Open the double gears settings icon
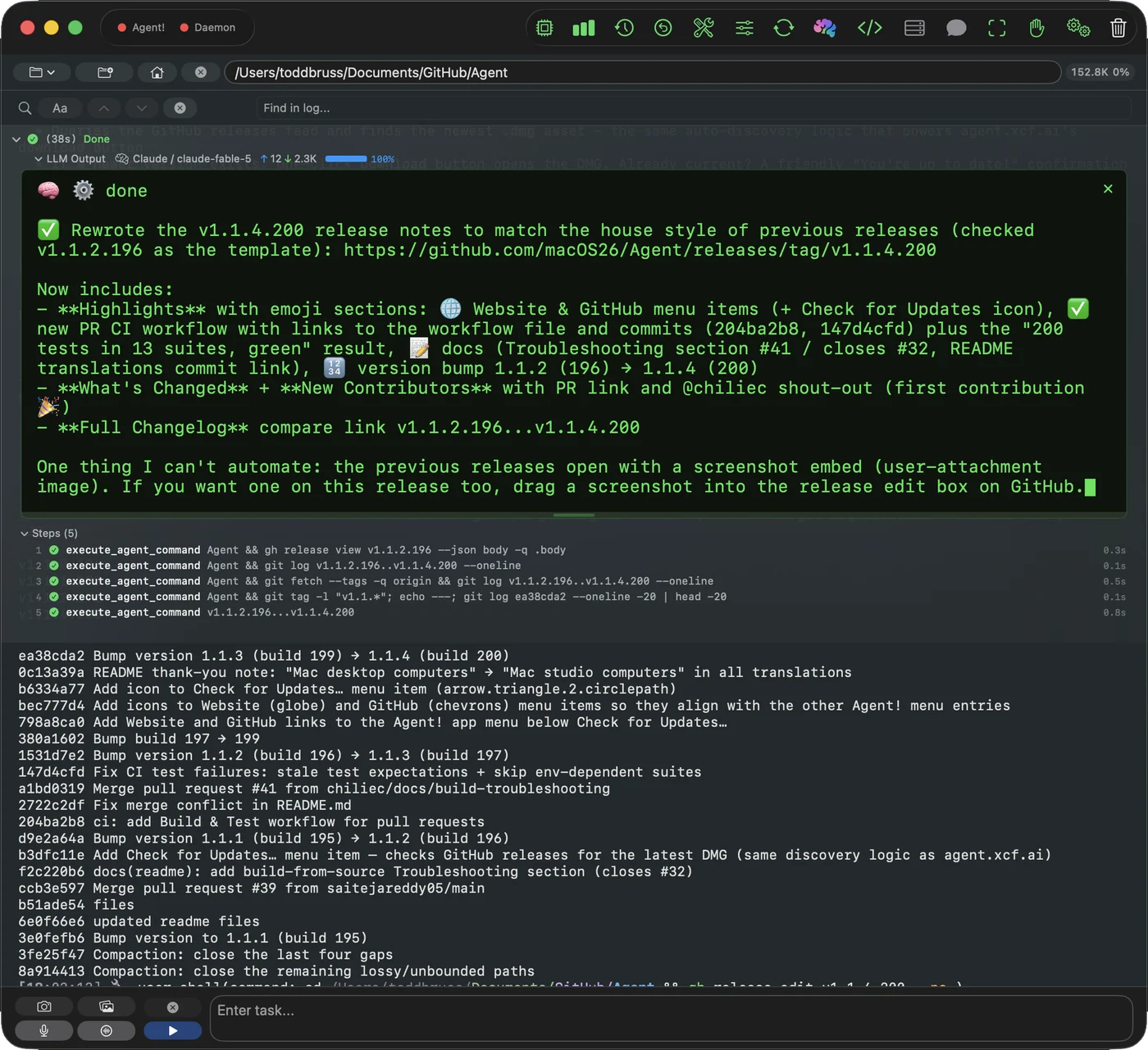Screen dimensions: 1148x1050 (1078, 28)
